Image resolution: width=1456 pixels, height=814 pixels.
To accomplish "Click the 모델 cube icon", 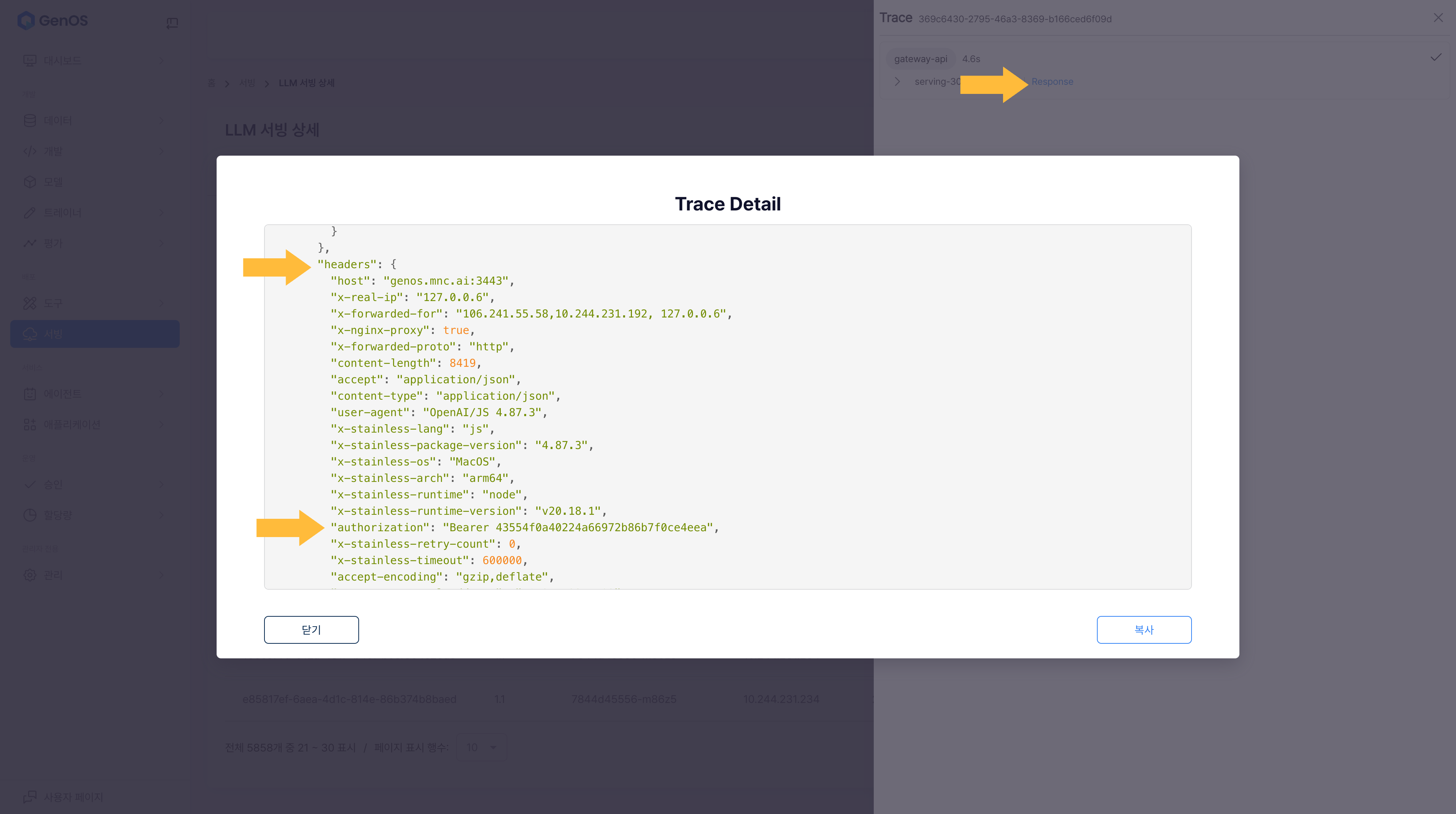I will pos(29,182).
